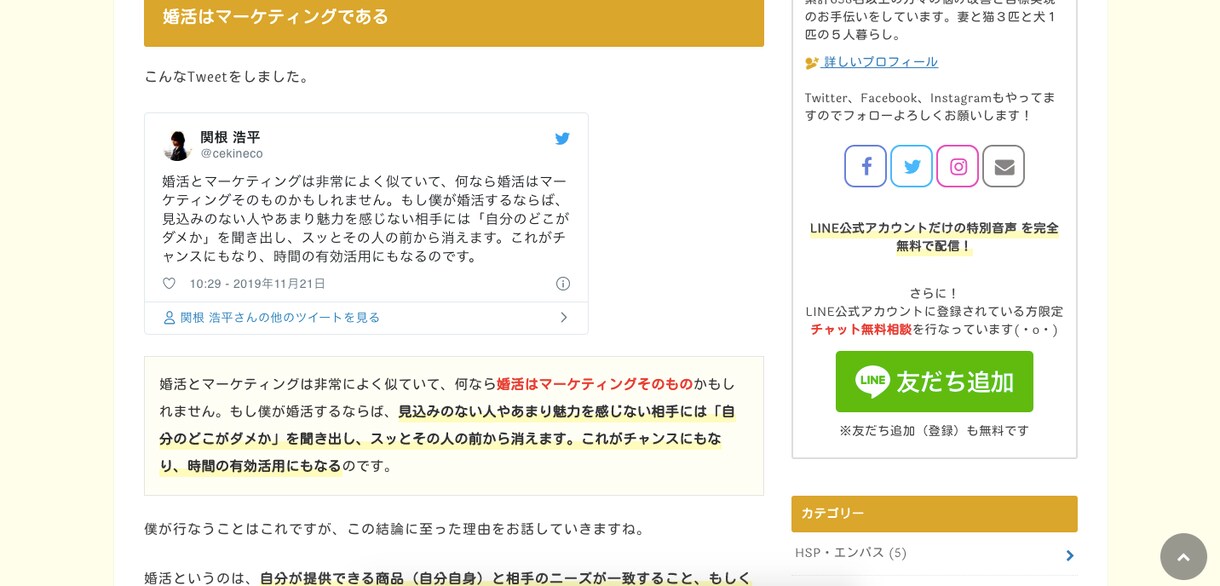
Task: Like the tweet with the heart icon
Action: pos(169,284)
